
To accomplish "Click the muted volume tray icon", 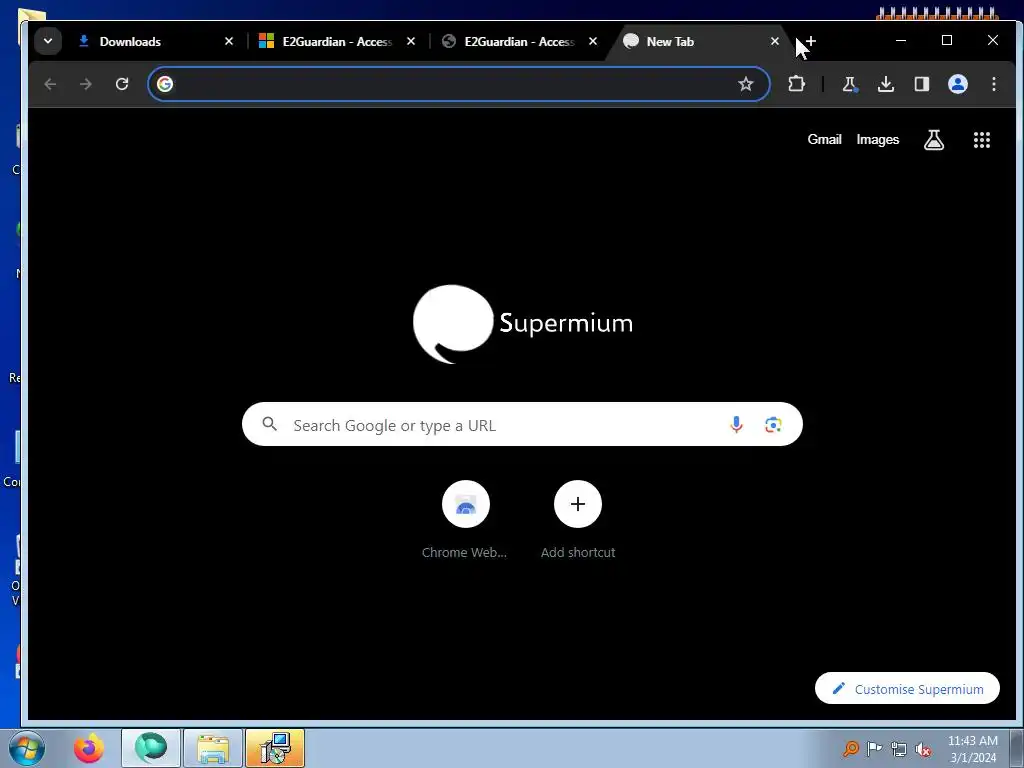I will (x=923, y=749).
